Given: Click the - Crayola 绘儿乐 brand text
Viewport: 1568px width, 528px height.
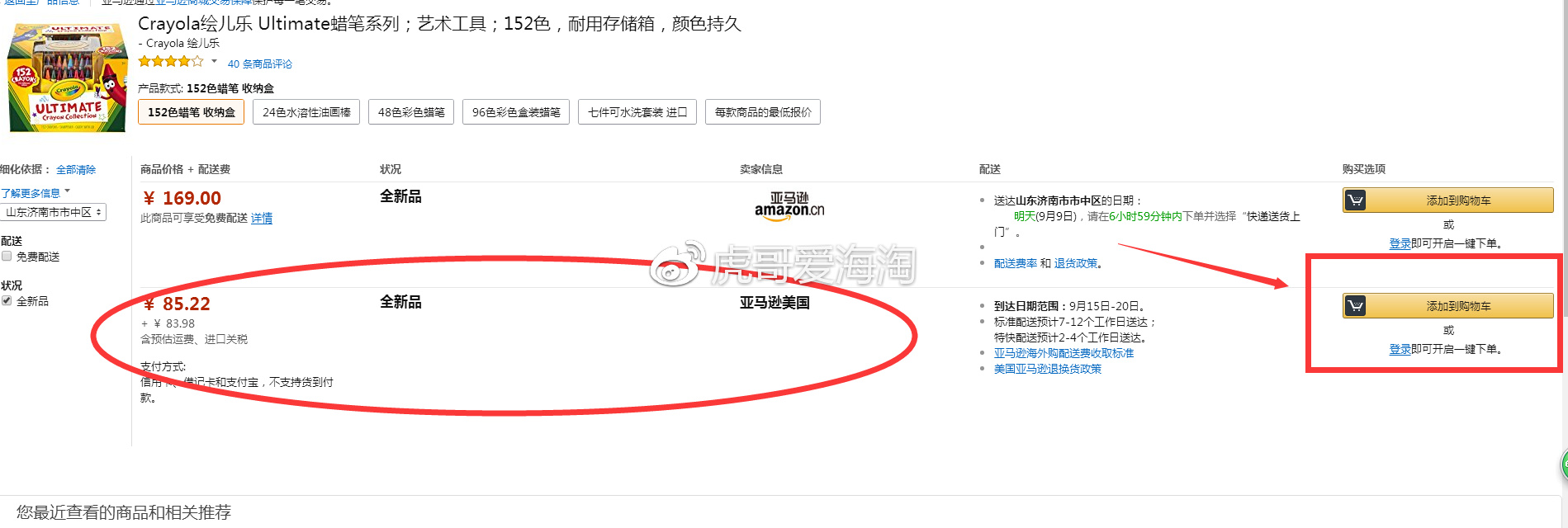Looking at the screenshot, I should tap(178, 43).
